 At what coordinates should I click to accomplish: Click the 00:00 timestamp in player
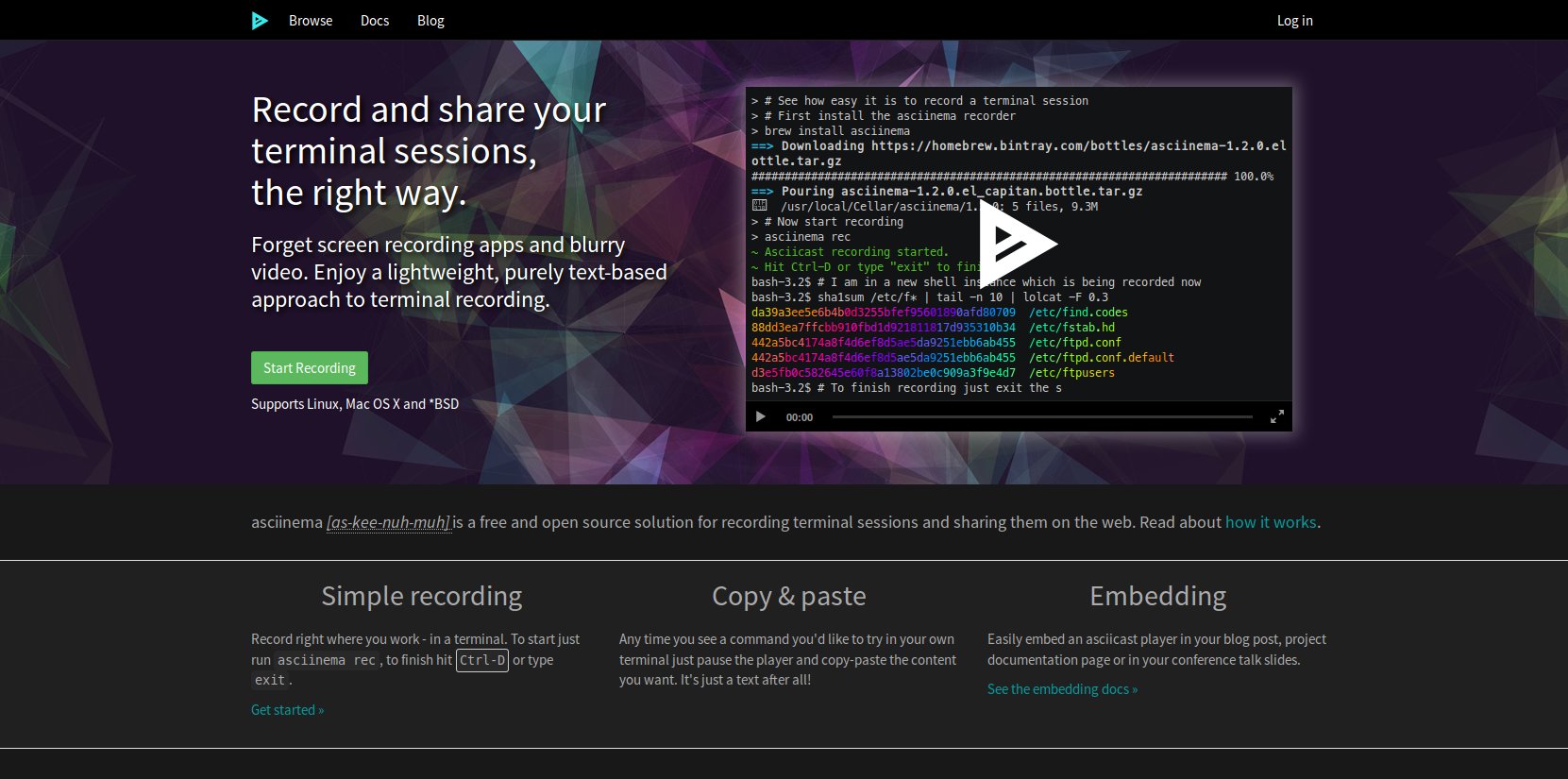pos(800,417)
